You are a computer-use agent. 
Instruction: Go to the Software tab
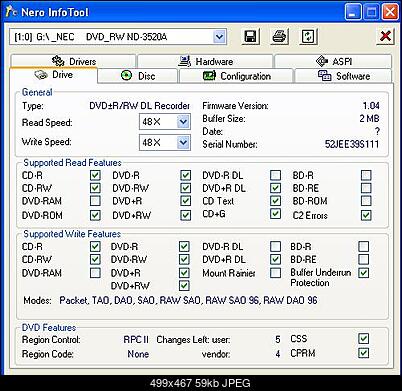(x=343, y=76)
